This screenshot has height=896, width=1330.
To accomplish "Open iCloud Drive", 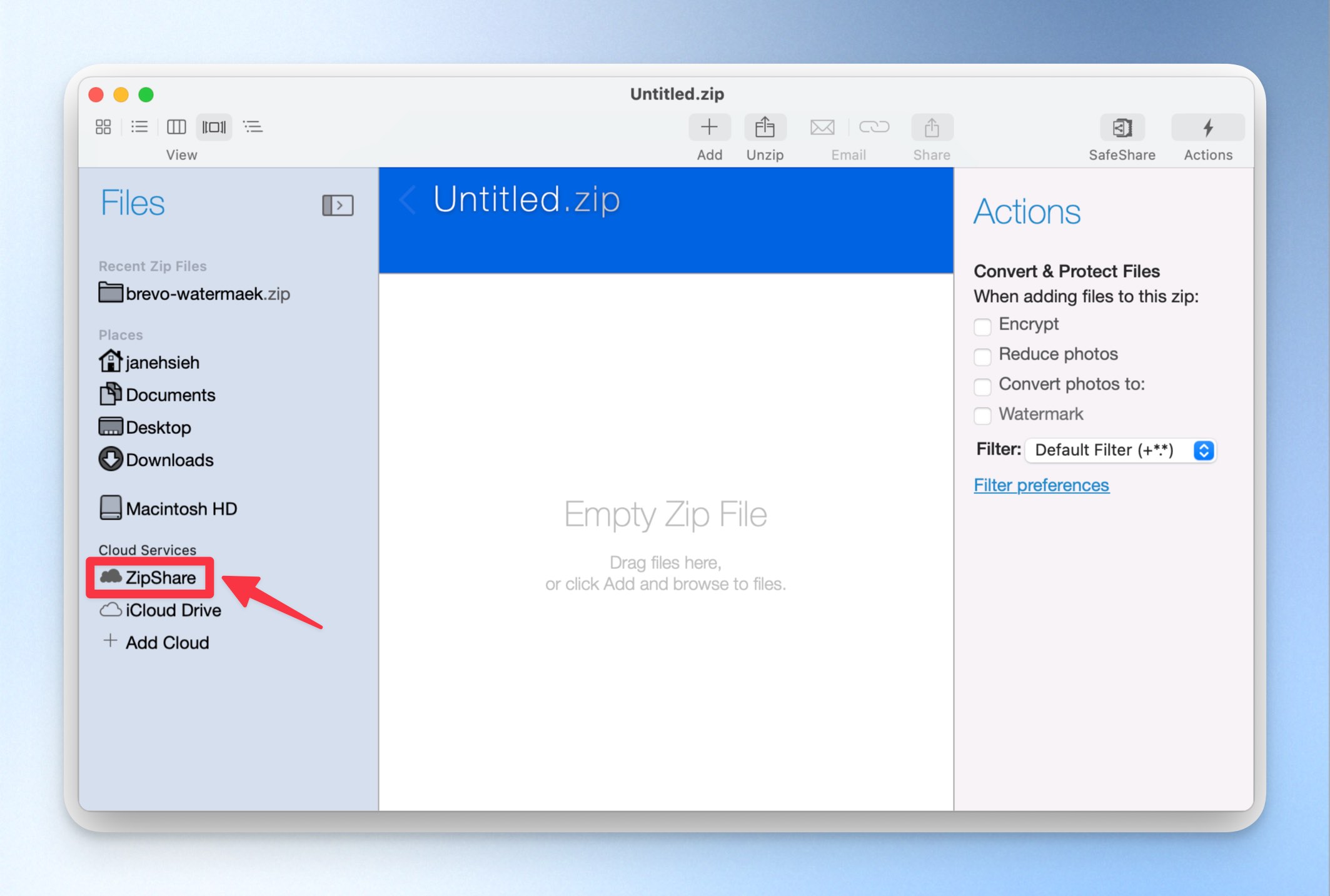I will (x=161, y=610).
